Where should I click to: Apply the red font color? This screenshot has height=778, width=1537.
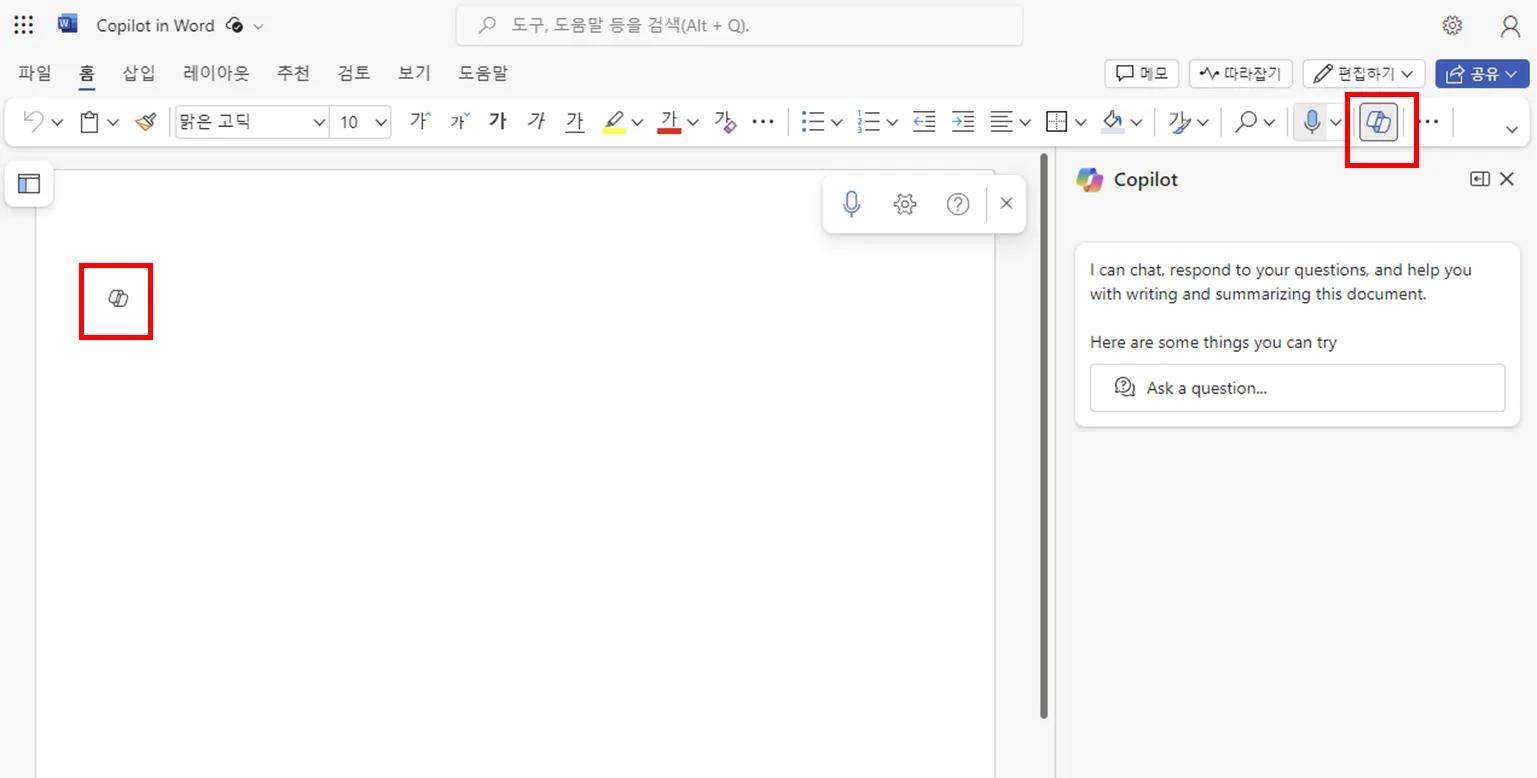coord(670,122)
